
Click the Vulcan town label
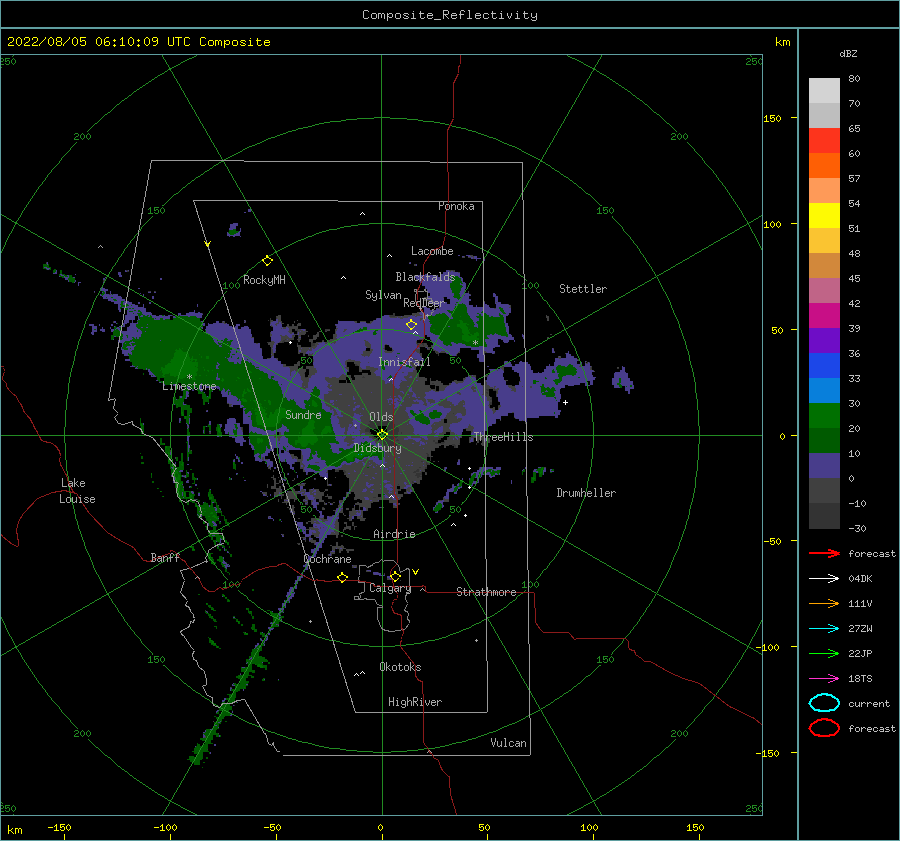point(508,743)
